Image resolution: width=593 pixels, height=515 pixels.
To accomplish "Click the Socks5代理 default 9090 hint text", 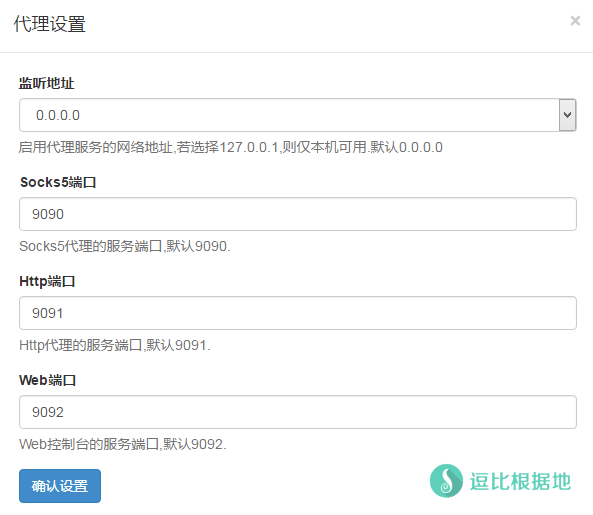I will (x=124, y=246).
